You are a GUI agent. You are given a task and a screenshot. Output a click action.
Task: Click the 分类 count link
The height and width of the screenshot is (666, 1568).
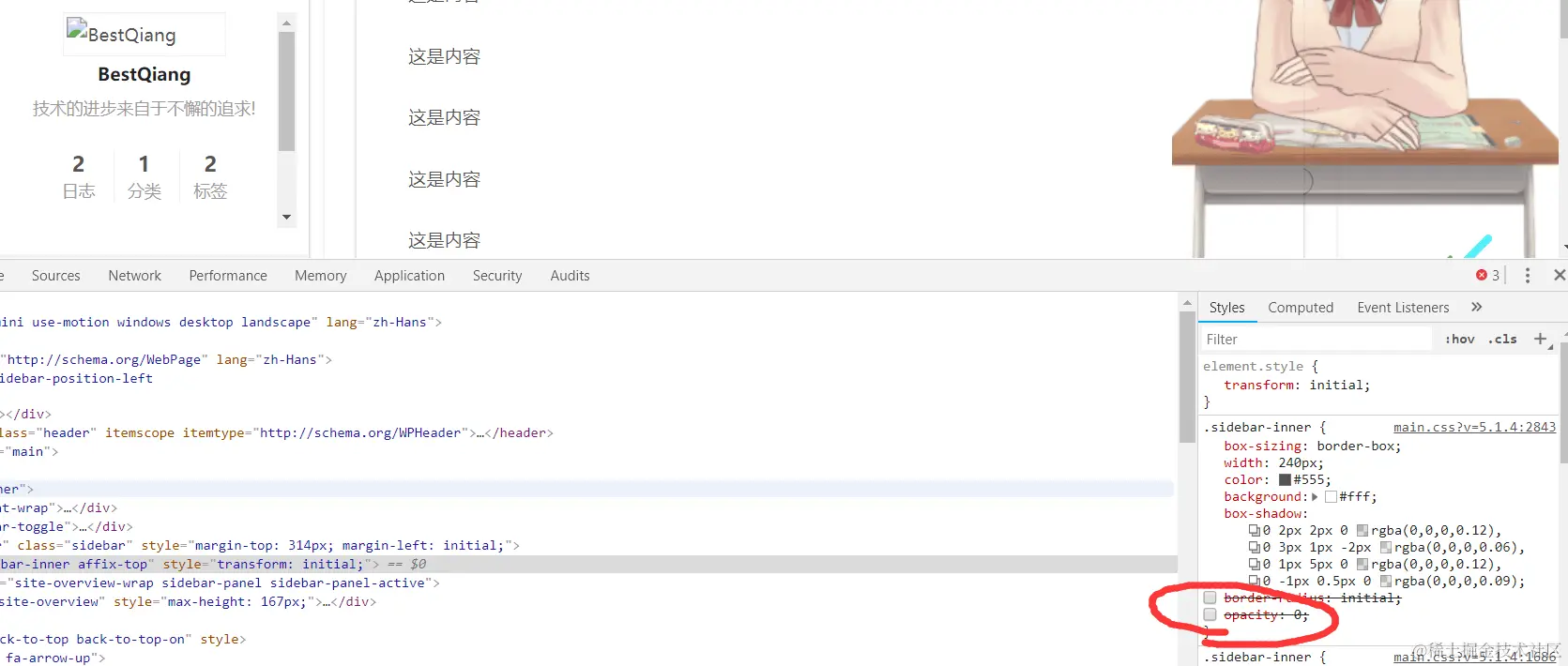[144, 176]
